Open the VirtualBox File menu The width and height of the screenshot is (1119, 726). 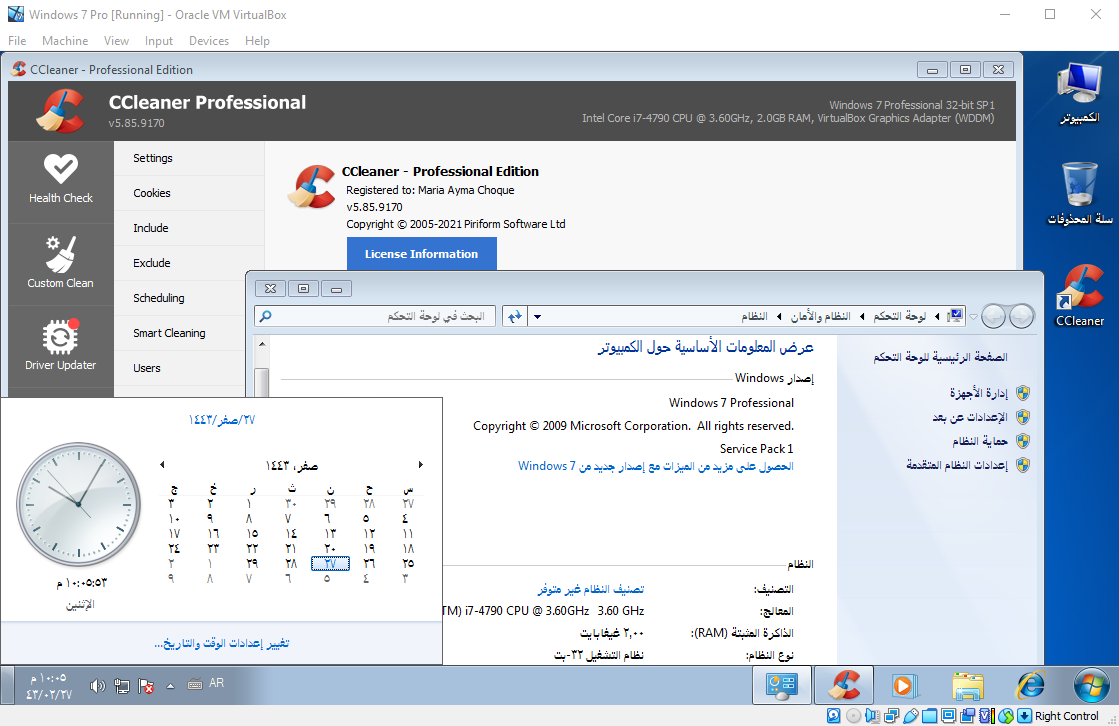tap(17, 41)
